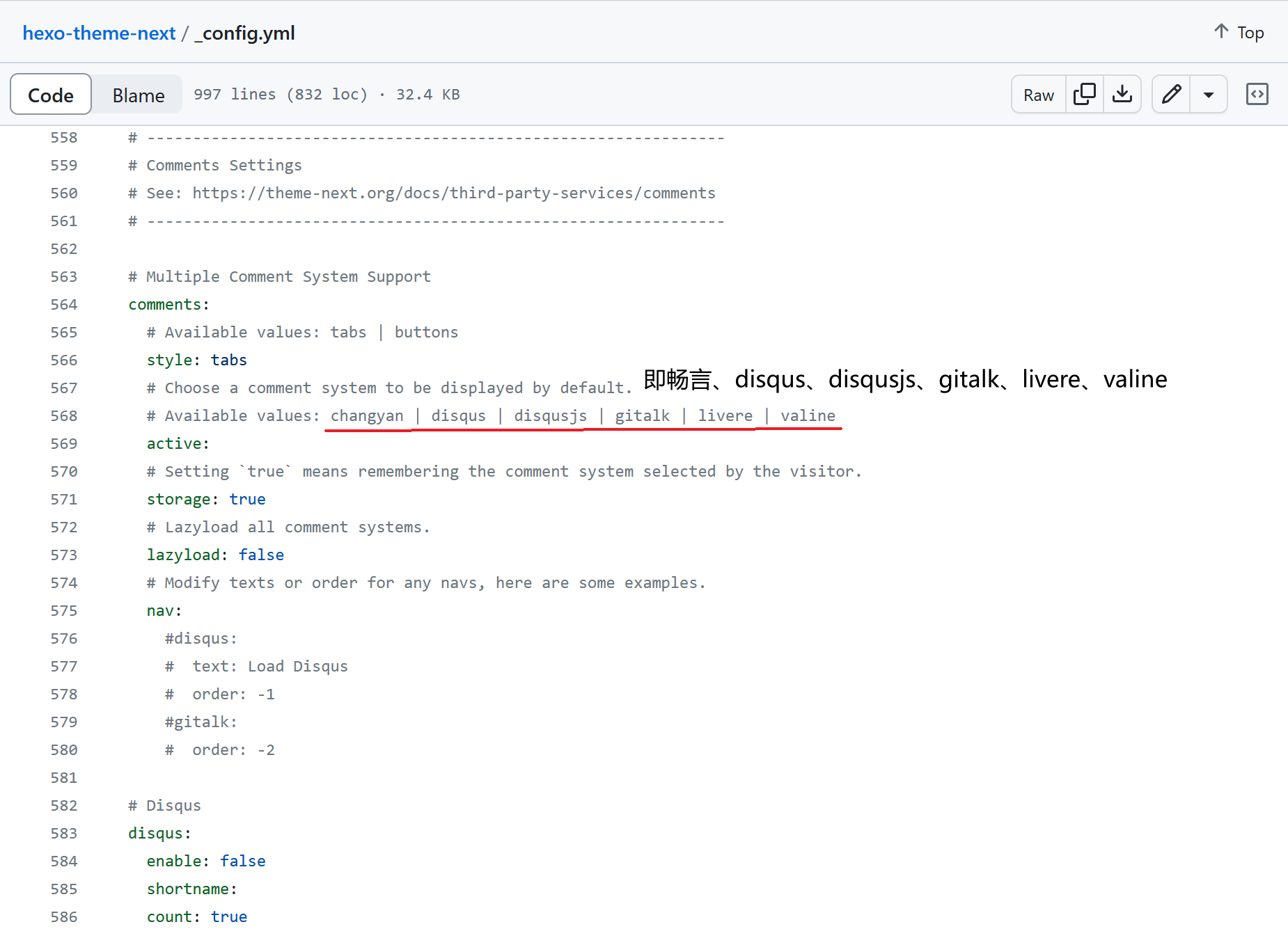The width and height of the screenshot is (1288, 929).
Task: Open more edit options dropdown
Action: pyautogui.click(x=1209, y=94)
